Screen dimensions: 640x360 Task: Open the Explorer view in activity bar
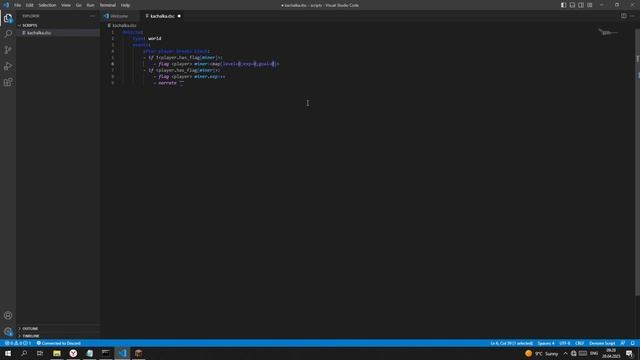tap(8, 18)
